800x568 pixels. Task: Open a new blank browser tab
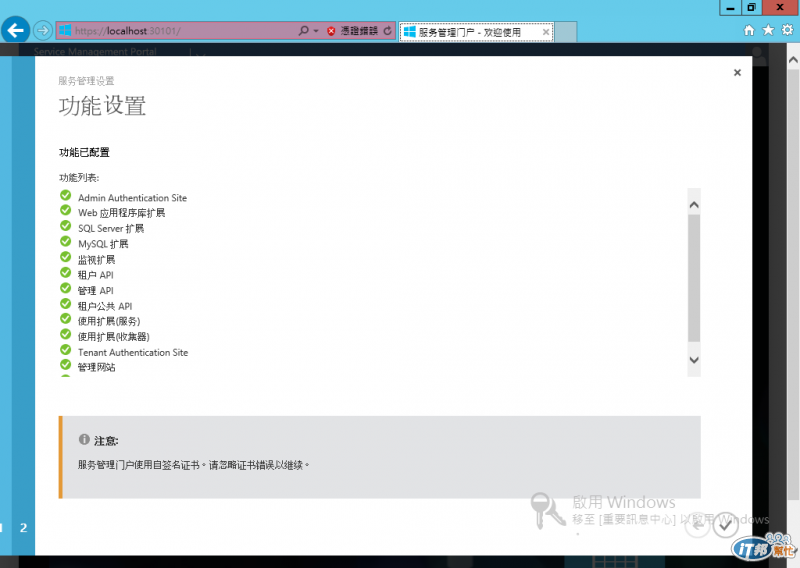point(565,32)
